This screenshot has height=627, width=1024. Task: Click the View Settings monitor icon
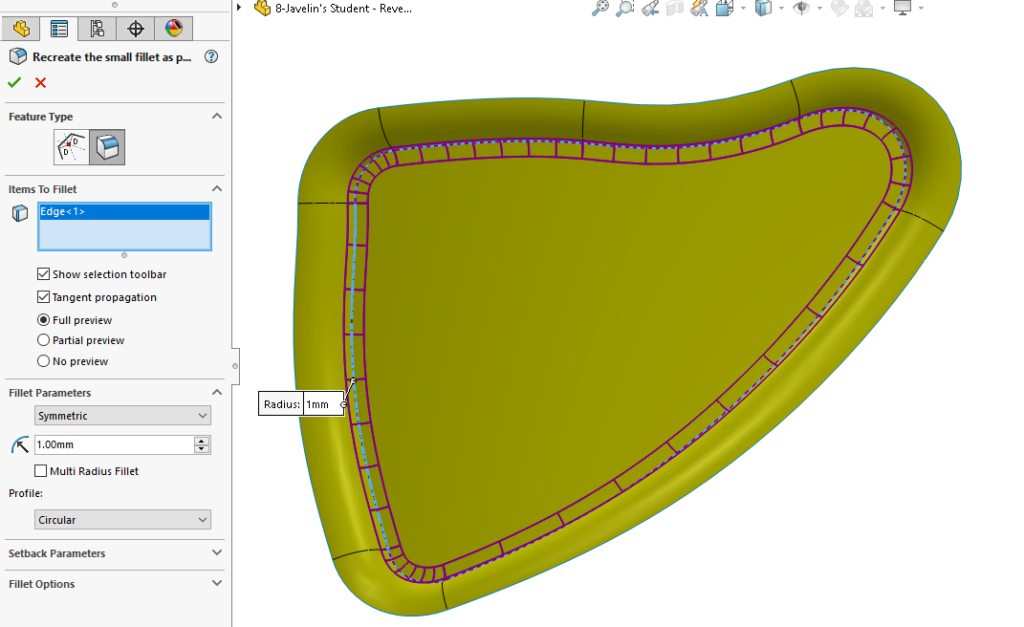pyautogui.click(x=903, y=8)
